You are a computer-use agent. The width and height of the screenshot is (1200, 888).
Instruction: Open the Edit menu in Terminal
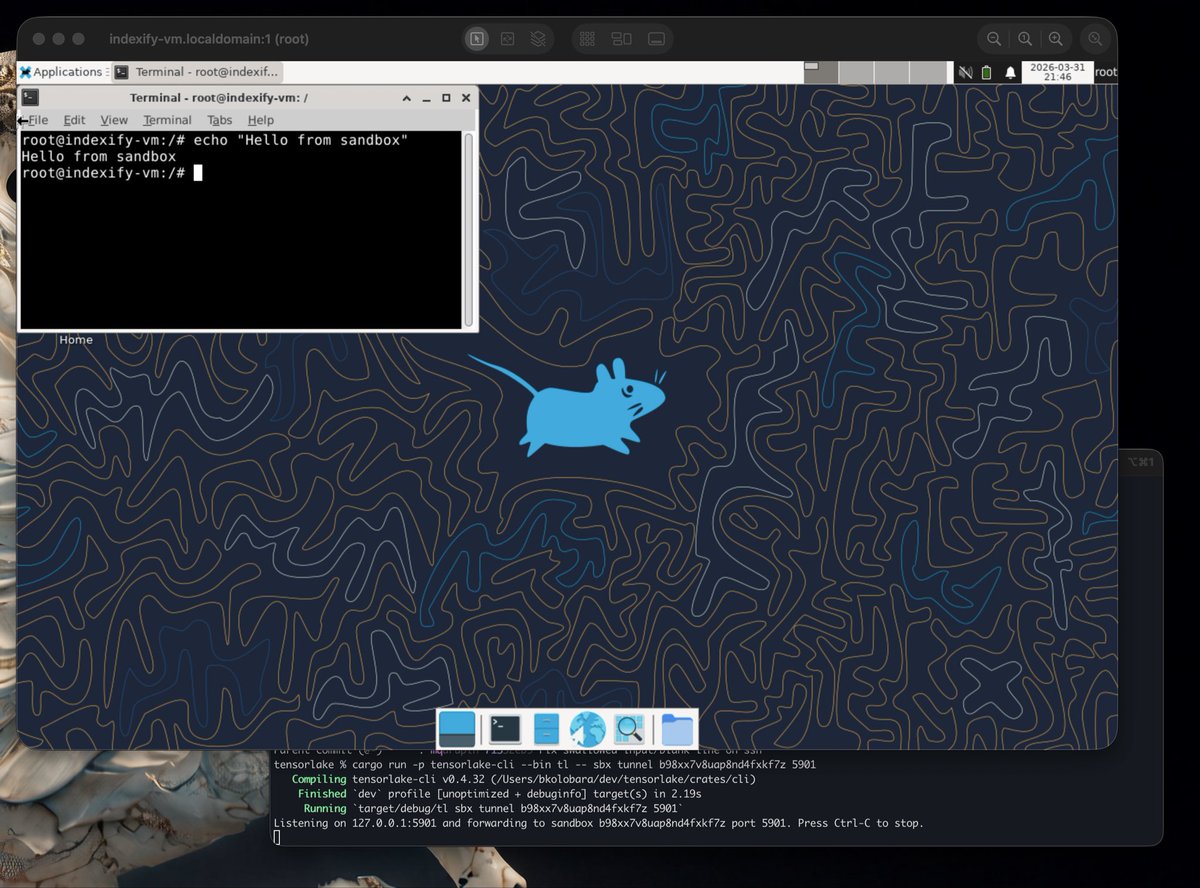[74, 120]
